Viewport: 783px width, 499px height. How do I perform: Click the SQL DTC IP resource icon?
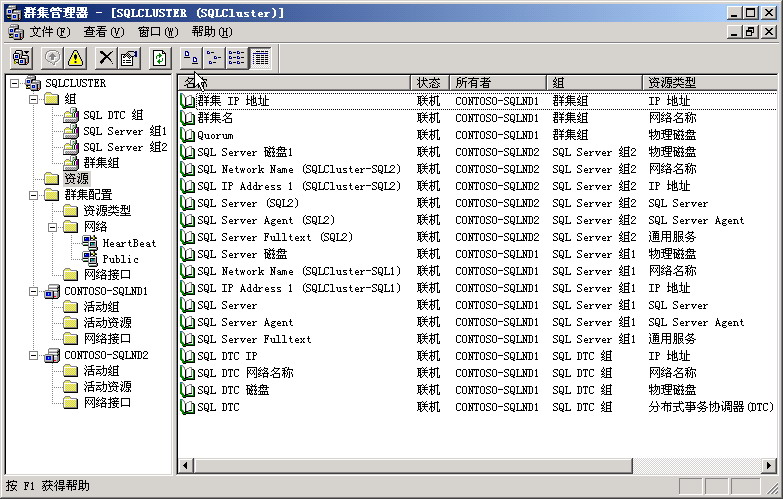coord(187,356)
